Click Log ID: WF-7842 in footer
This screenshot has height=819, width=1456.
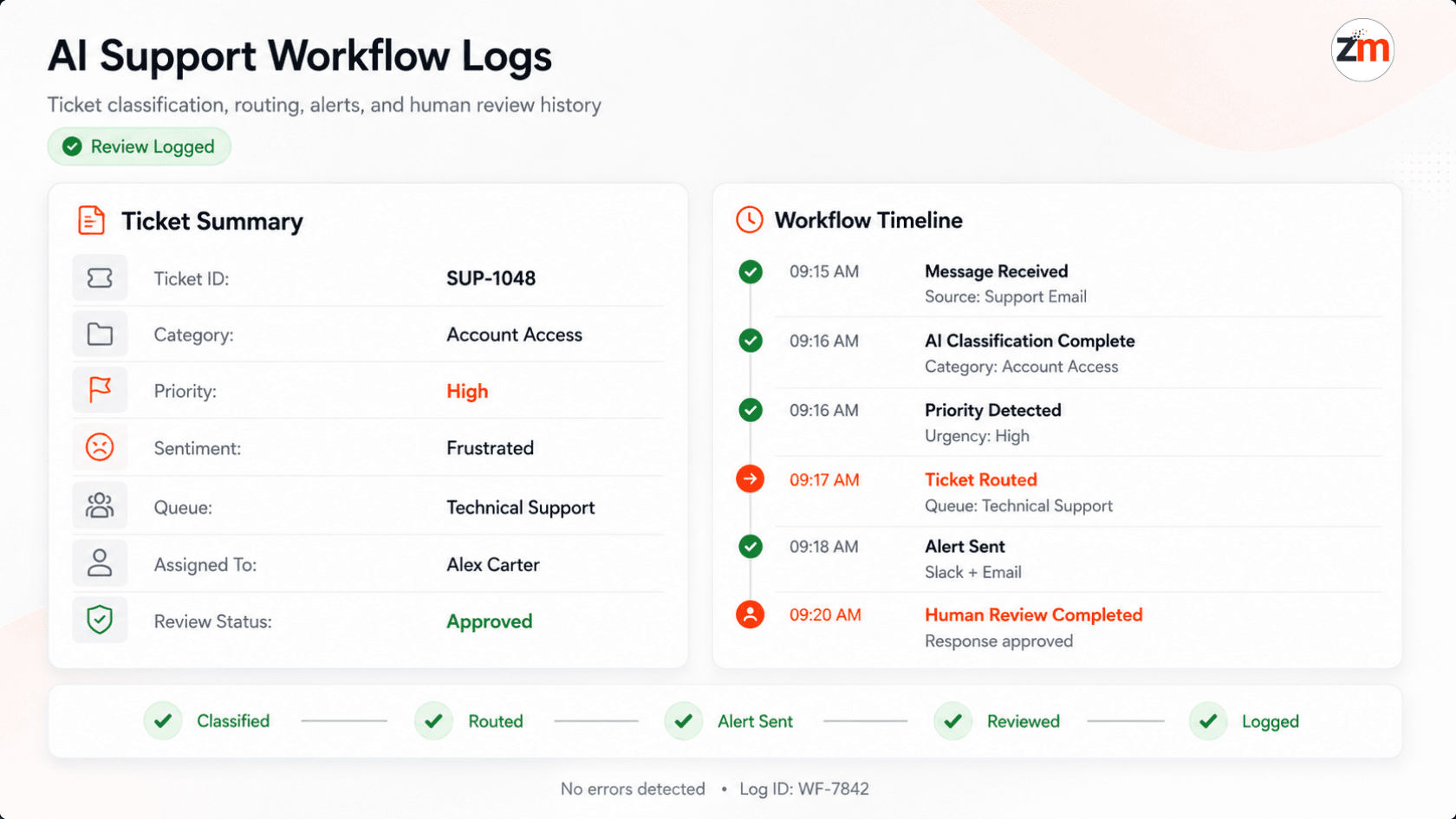pyautogui.click(x=804, y=789)
